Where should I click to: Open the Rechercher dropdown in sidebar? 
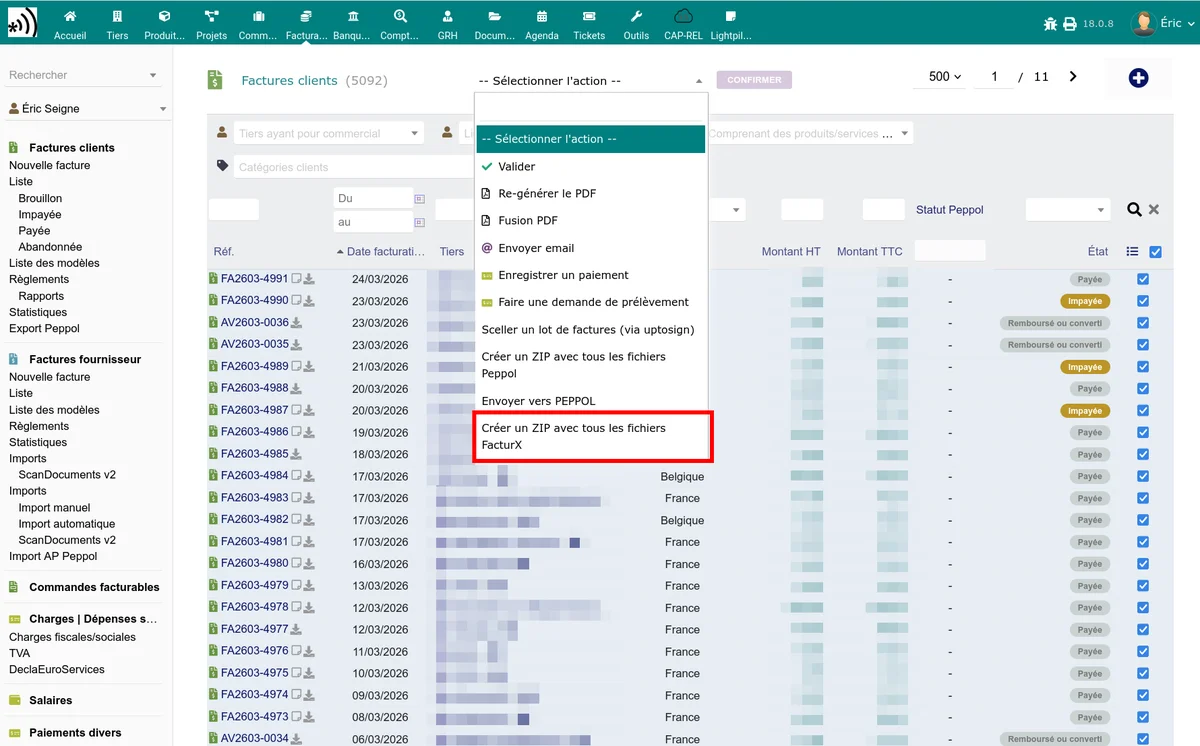(84, 75)
